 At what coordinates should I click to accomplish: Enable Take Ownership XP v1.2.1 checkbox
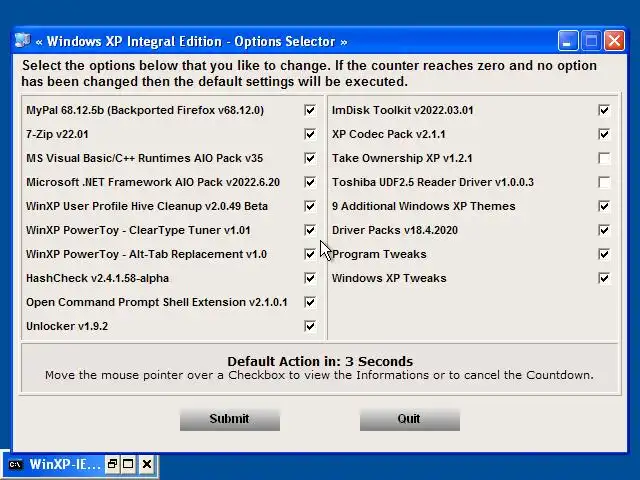604,158
